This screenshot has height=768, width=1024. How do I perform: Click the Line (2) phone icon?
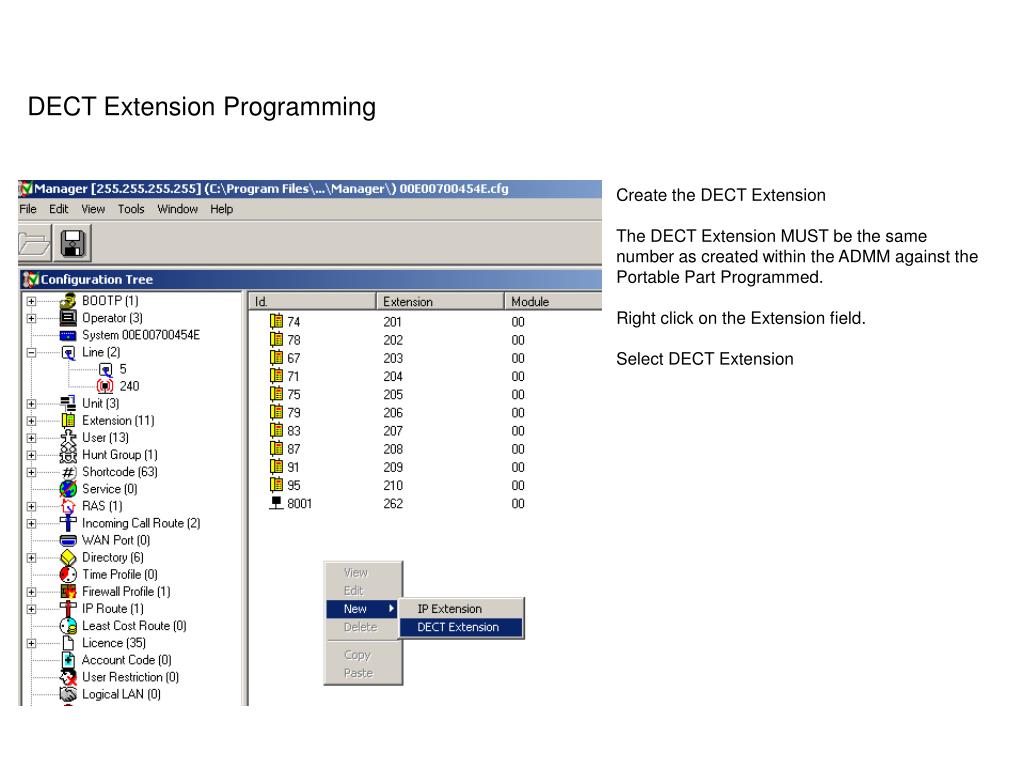coord(68,353)
